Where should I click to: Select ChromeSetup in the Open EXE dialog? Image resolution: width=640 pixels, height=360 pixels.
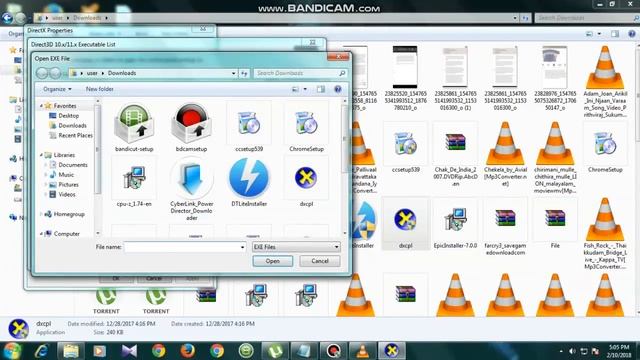click(x=306, y=128)
